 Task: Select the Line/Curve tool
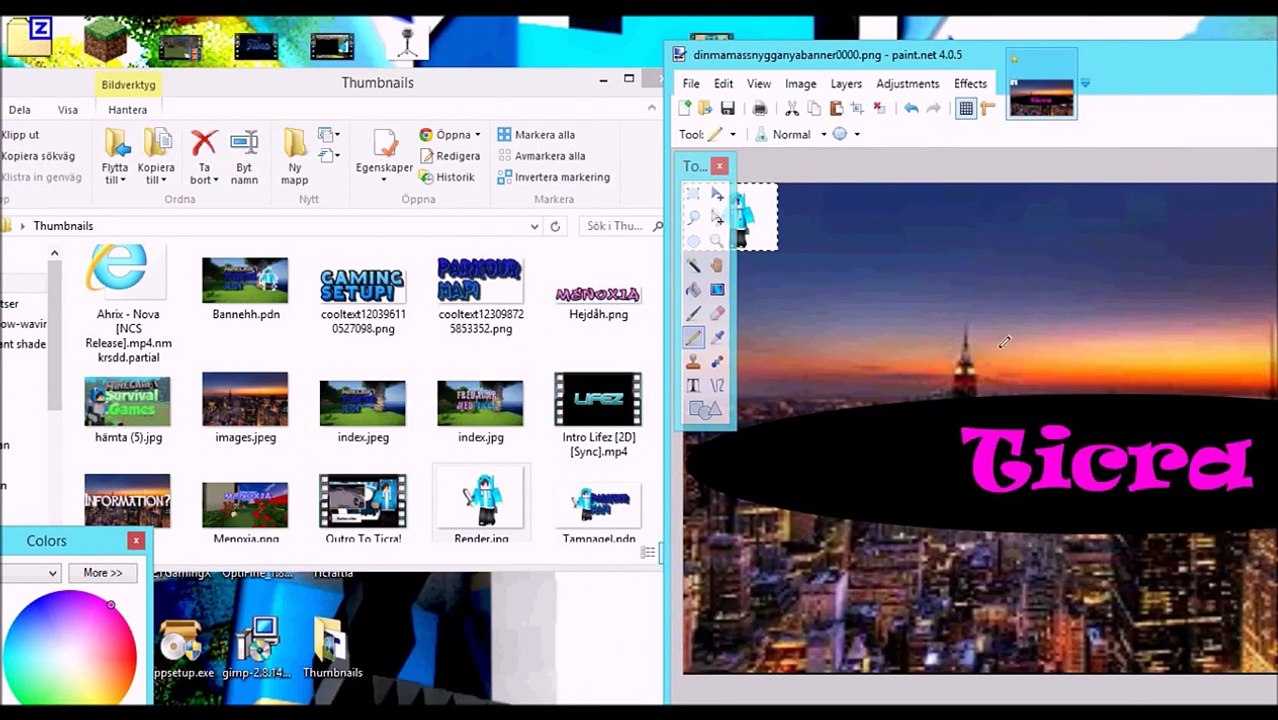click(717, 385)
